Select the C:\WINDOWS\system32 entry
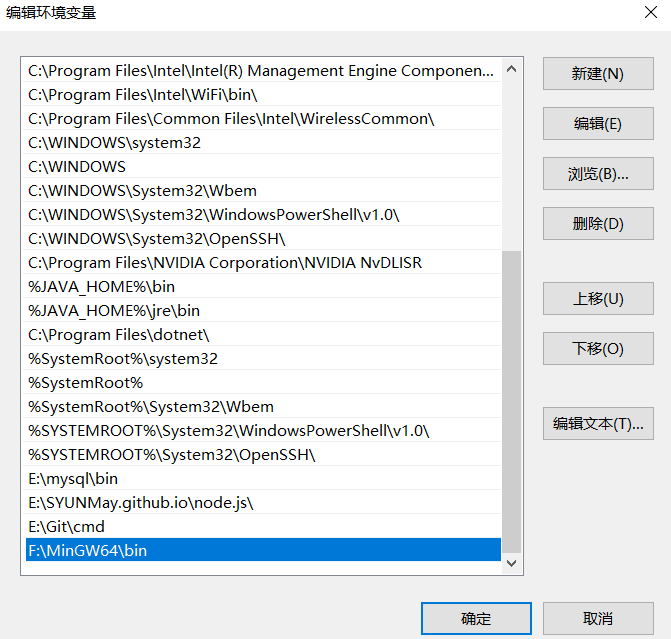Image resolution: width=671 pixels, height=639 pixels. (263, 143)
